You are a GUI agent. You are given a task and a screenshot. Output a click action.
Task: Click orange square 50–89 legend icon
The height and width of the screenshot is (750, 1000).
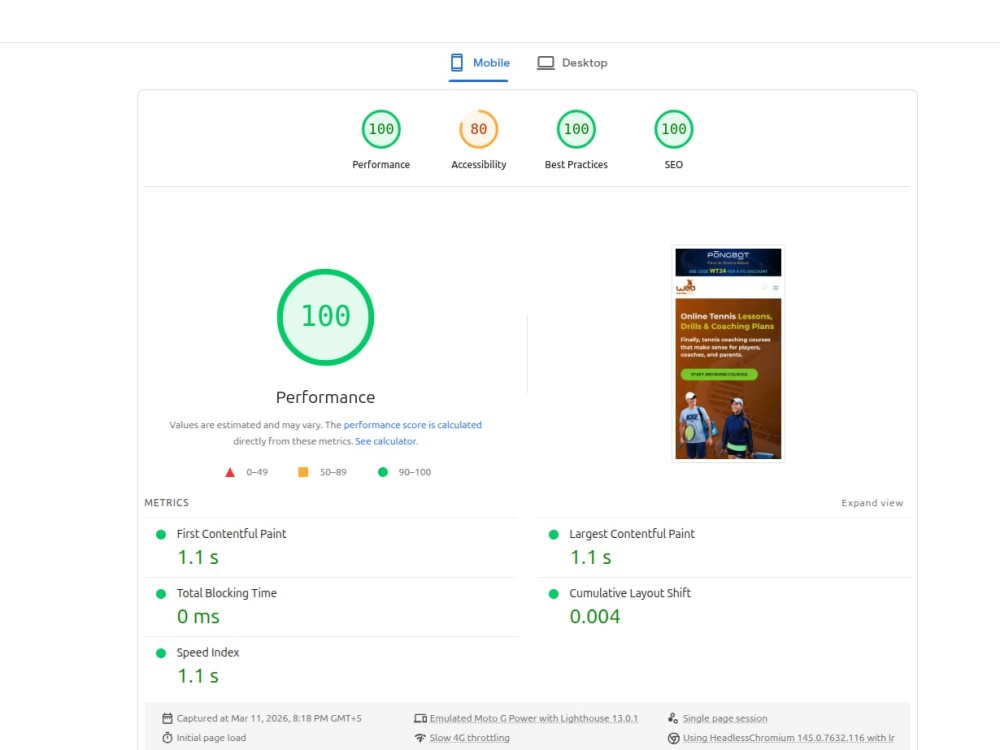[303, 472]
